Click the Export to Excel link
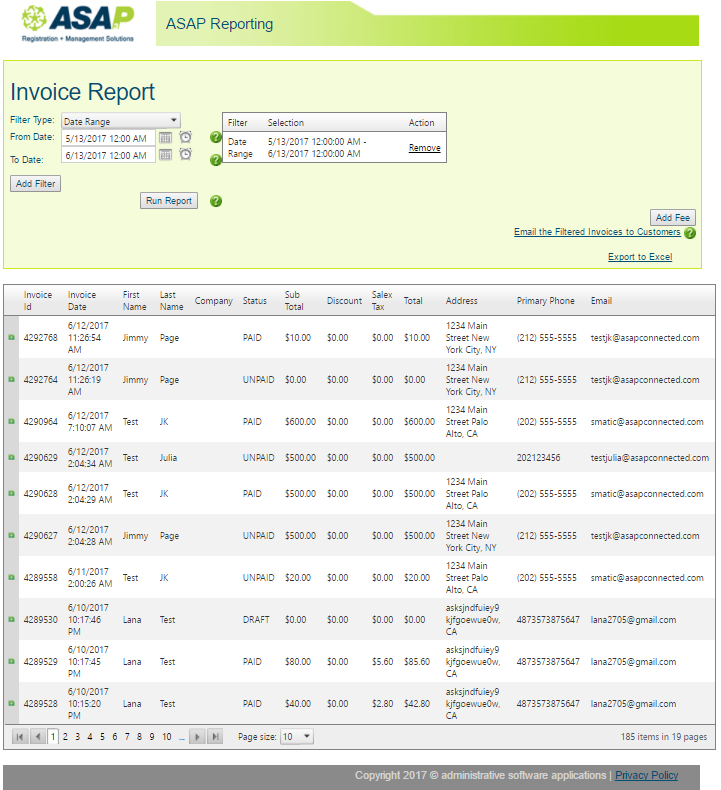The image size is (721, 790). pos(640,257)
